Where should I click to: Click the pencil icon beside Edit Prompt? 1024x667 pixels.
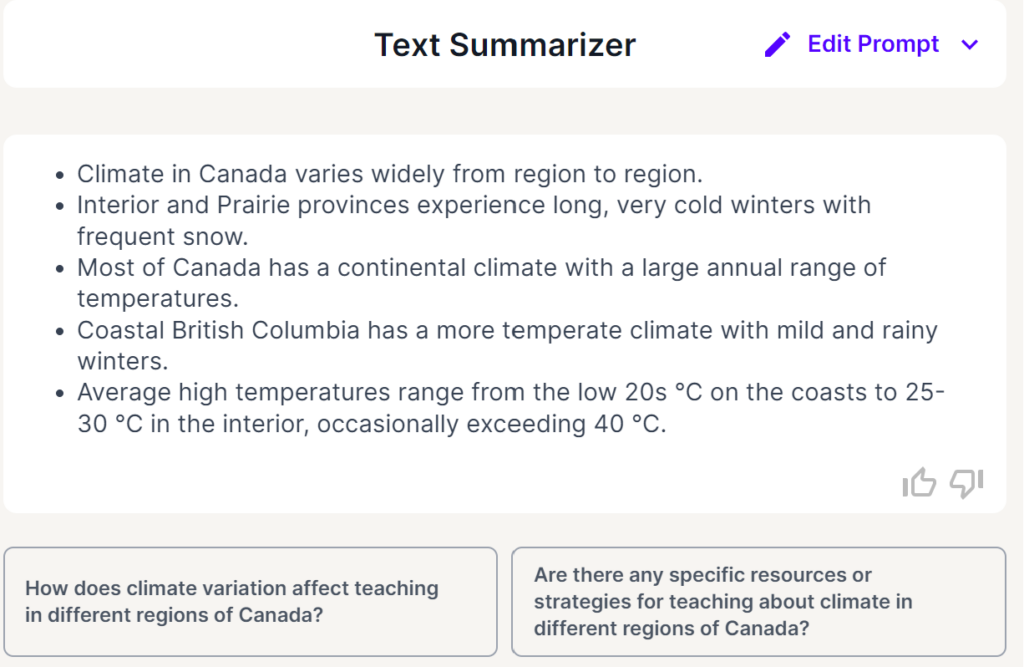(777, 45)
